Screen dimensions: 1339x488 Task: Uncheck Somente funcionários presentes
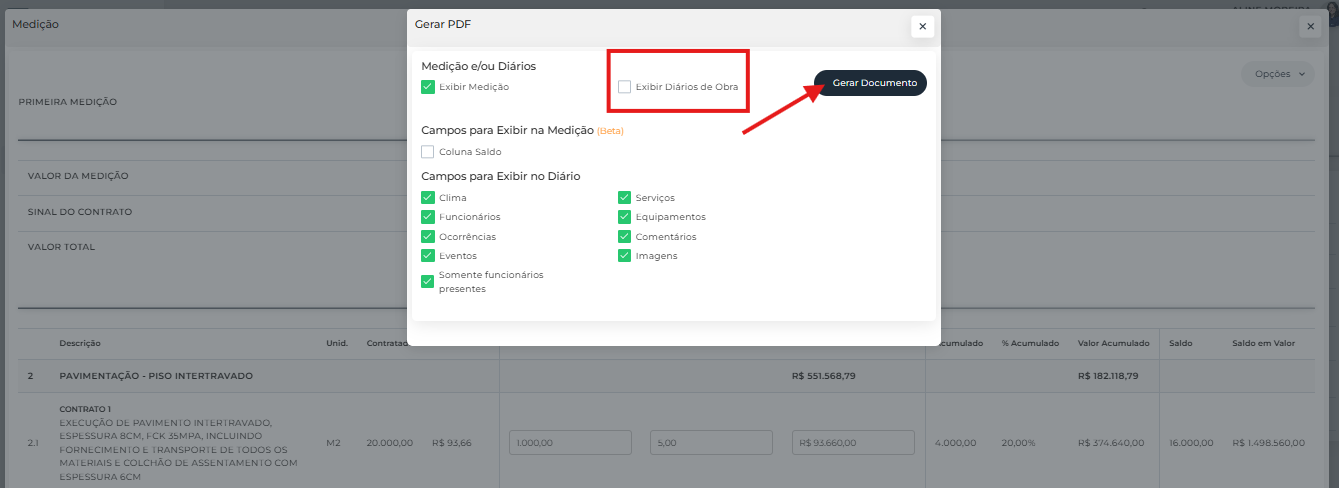(x=428, y=281)
